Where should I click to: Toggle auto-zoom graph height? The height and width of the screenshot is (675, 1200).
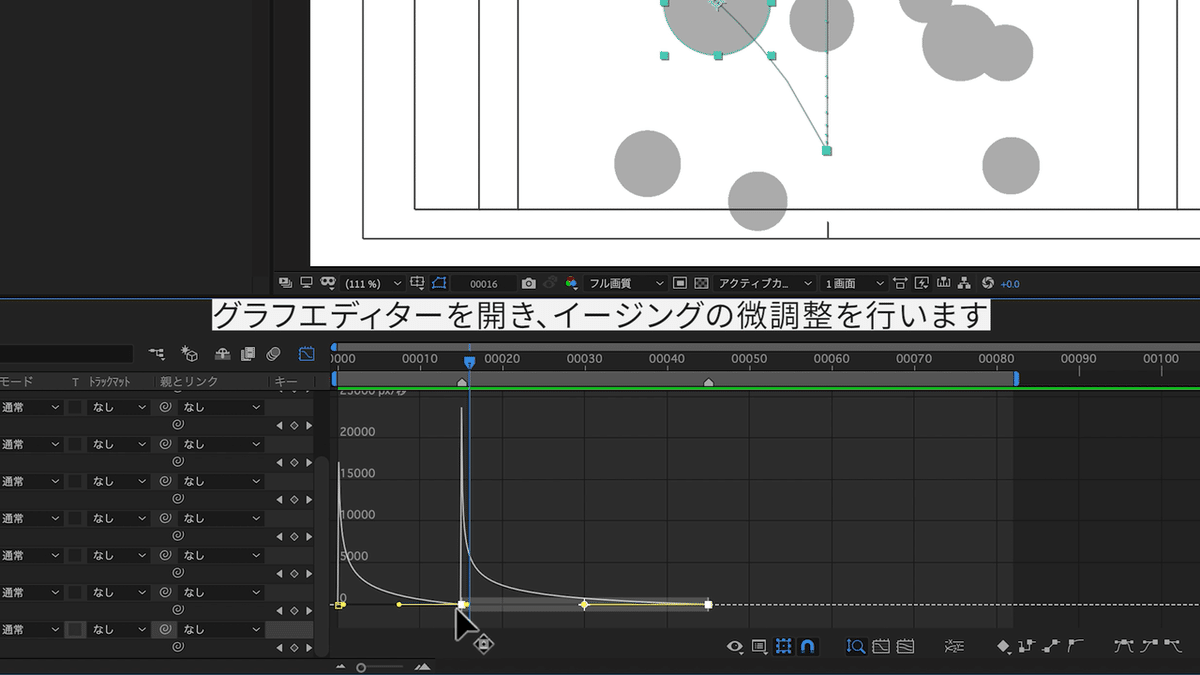(x=856, y=647)
